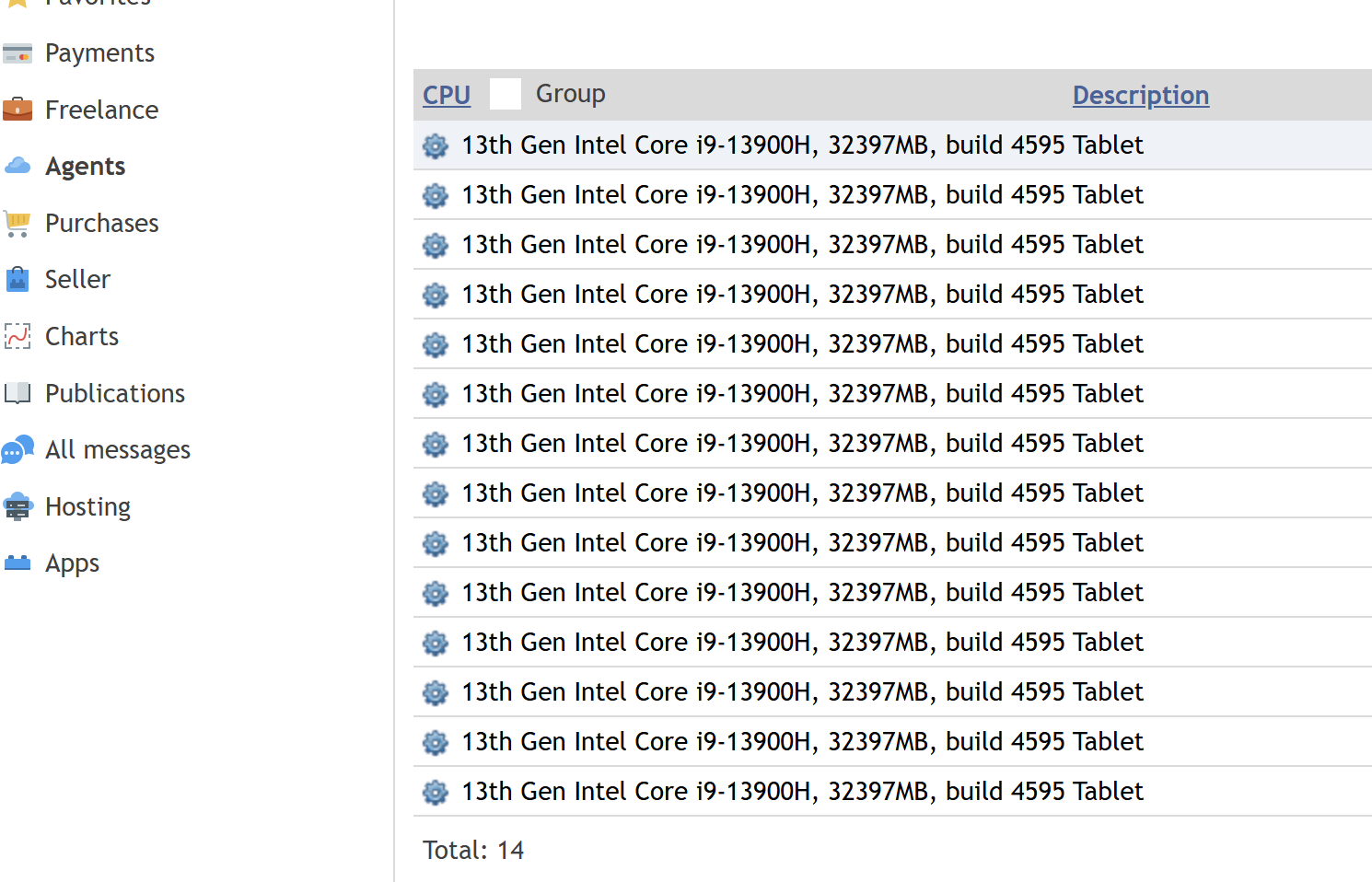Open Freelance via its briefcase icon
This screenshot has width=1372, height=882.
(17, 110)
